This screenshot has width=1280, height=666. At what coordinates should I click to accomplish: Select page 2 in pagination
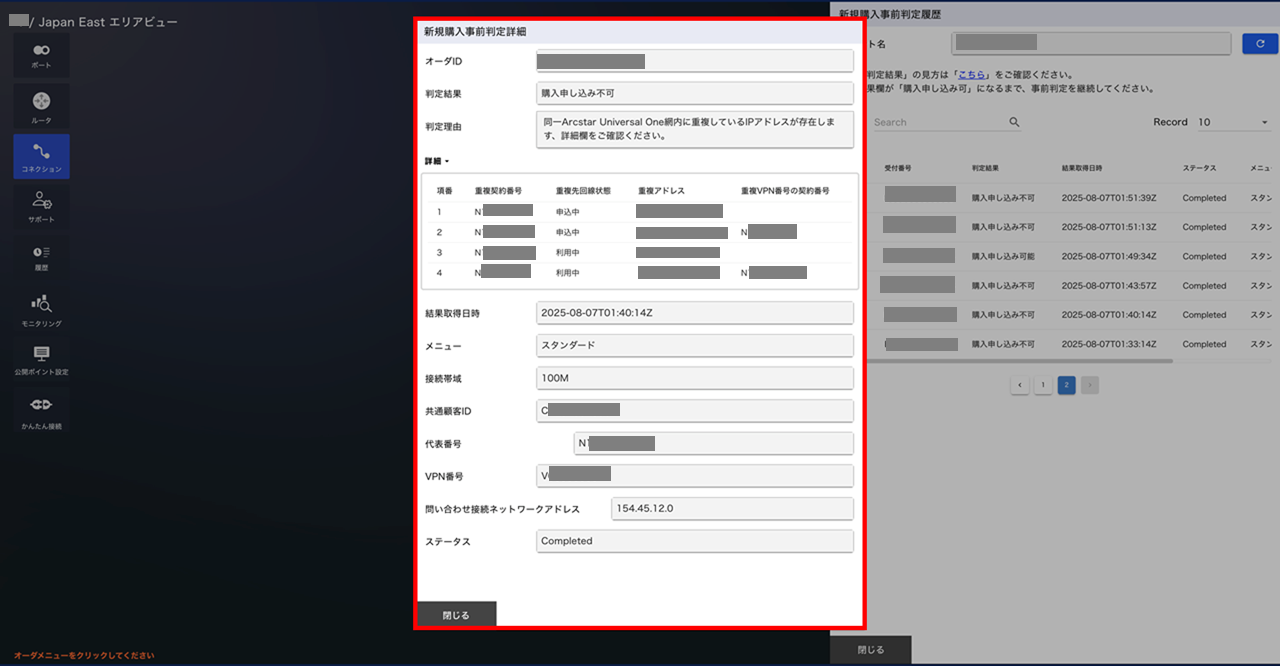1067,384
